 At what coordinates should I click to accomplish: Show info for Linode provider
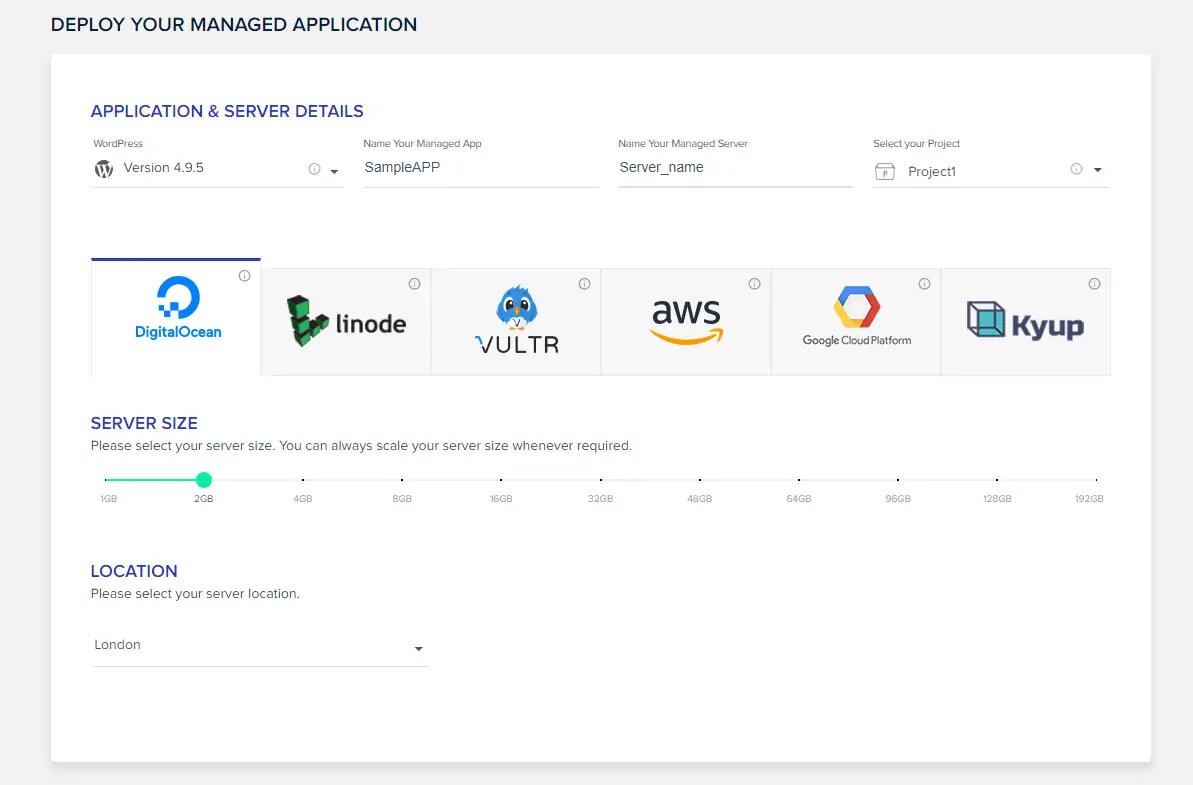(x=415, y=284)
